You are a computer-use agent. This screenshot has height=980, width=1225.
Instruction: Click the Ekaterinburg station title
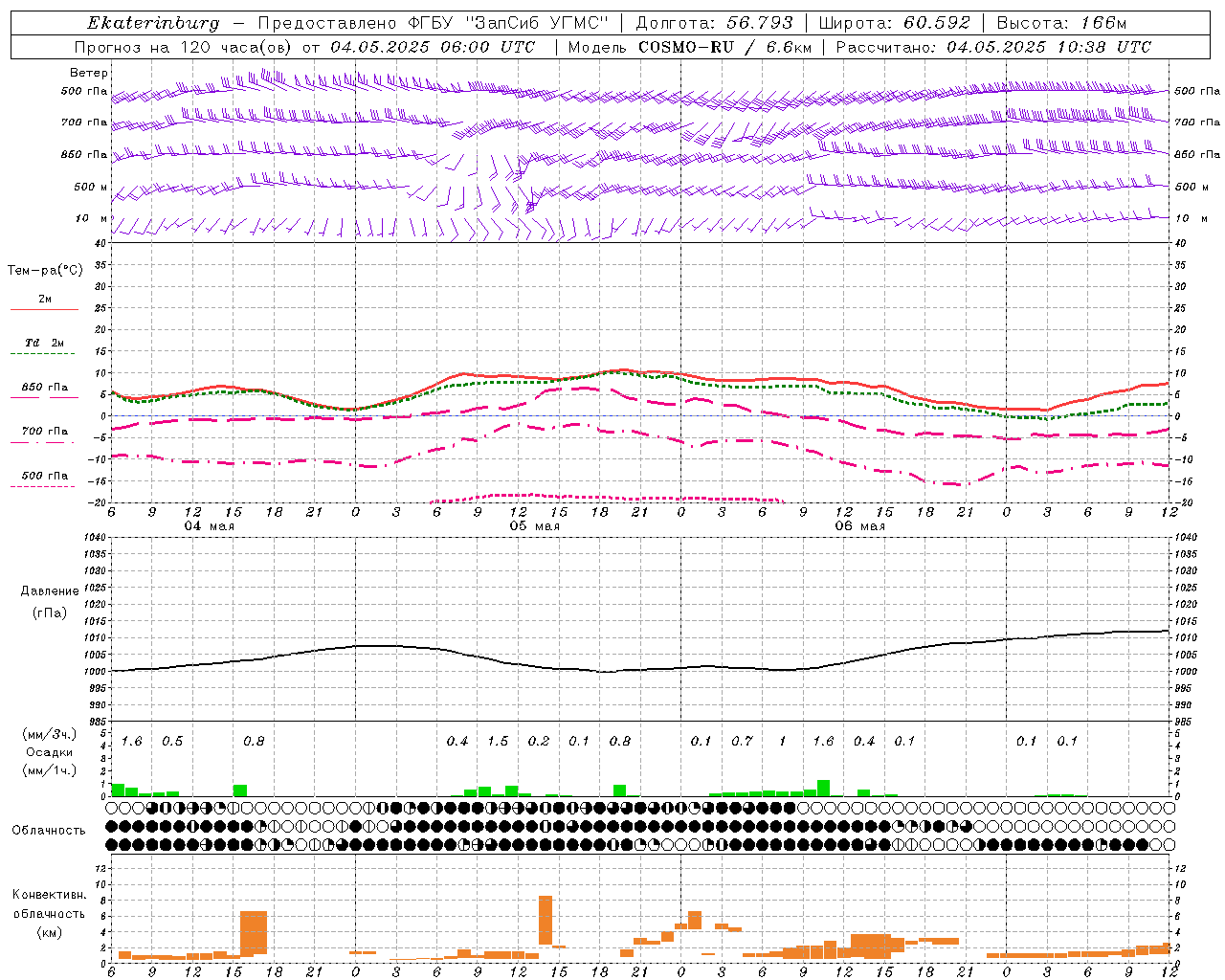click(153, 23)
